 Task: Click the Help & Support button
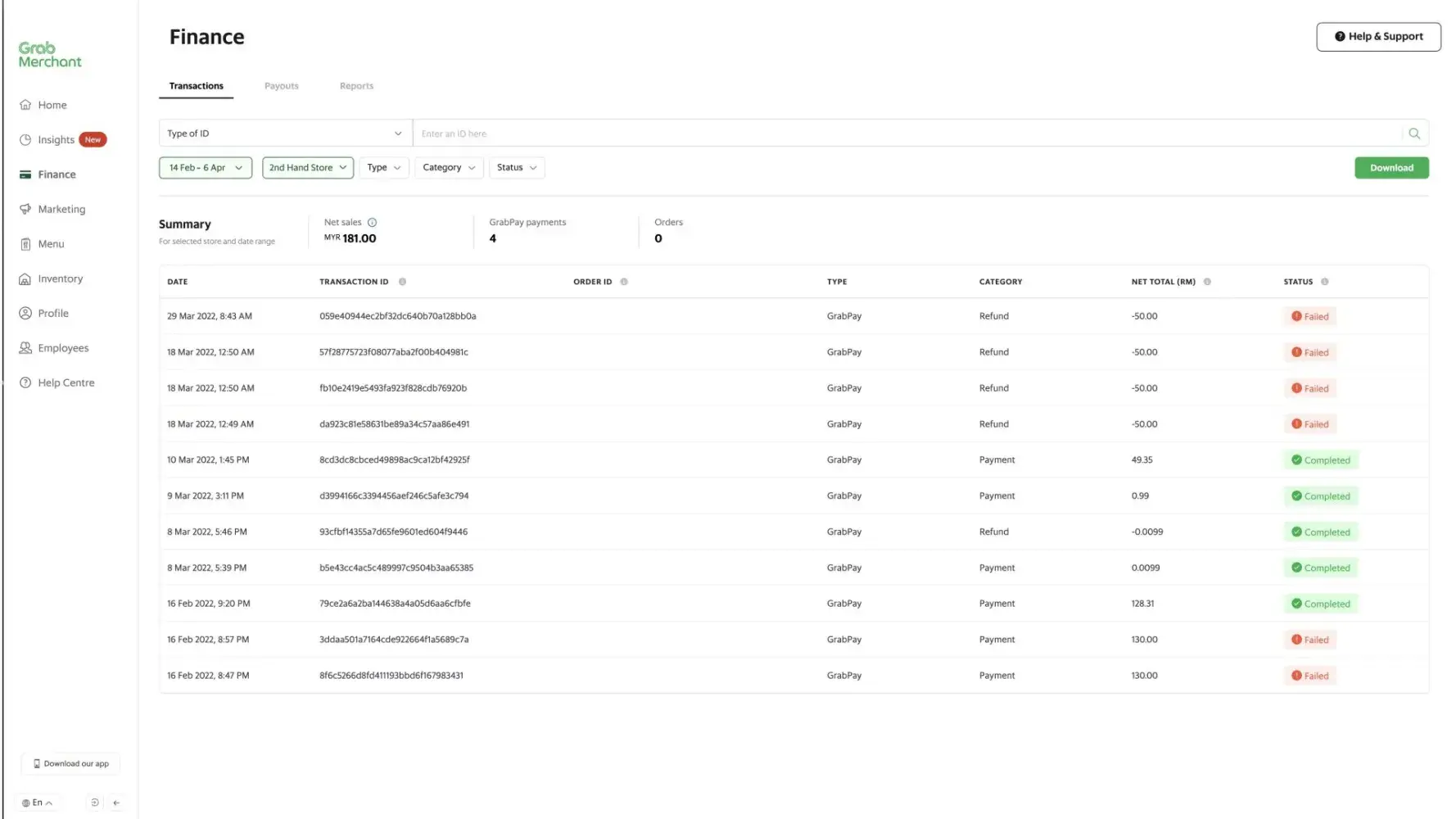(x=1378, y=37)
